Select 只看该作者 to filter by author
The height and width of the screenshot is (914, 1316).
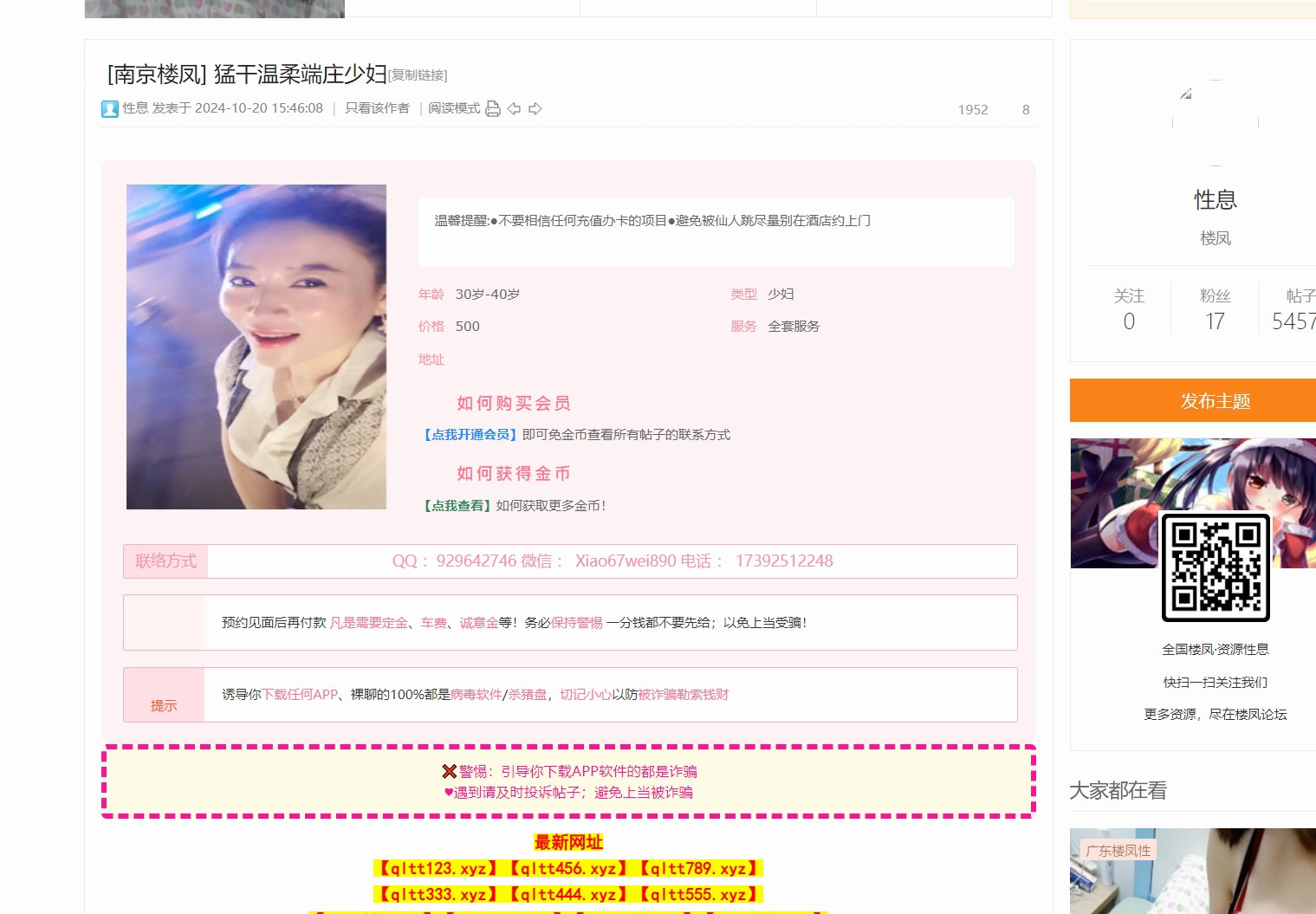(x=377, y=108)
